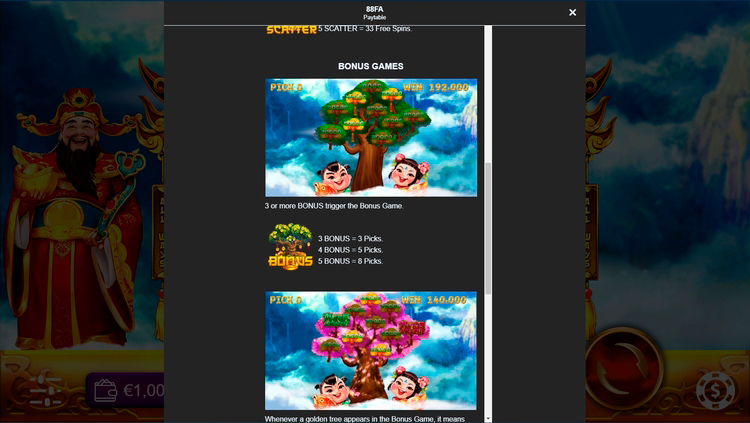Click the BONUS GAMES heading

click(370, 66)
